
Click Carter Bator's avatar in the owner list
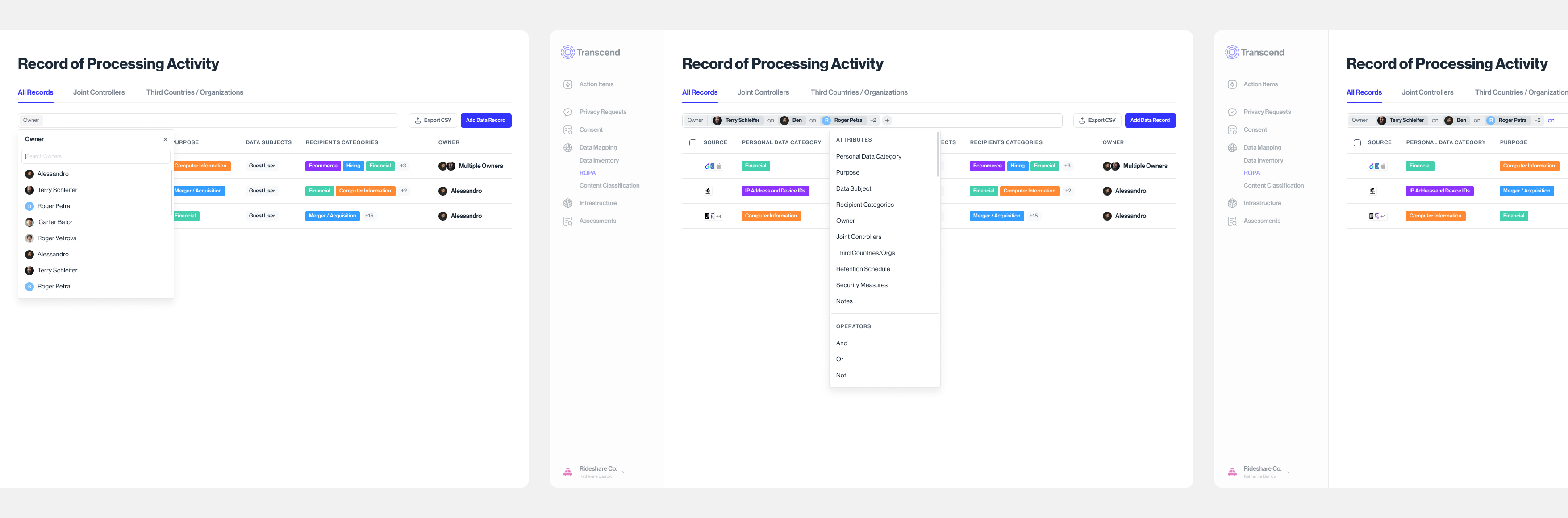click(x=29, y=222)
